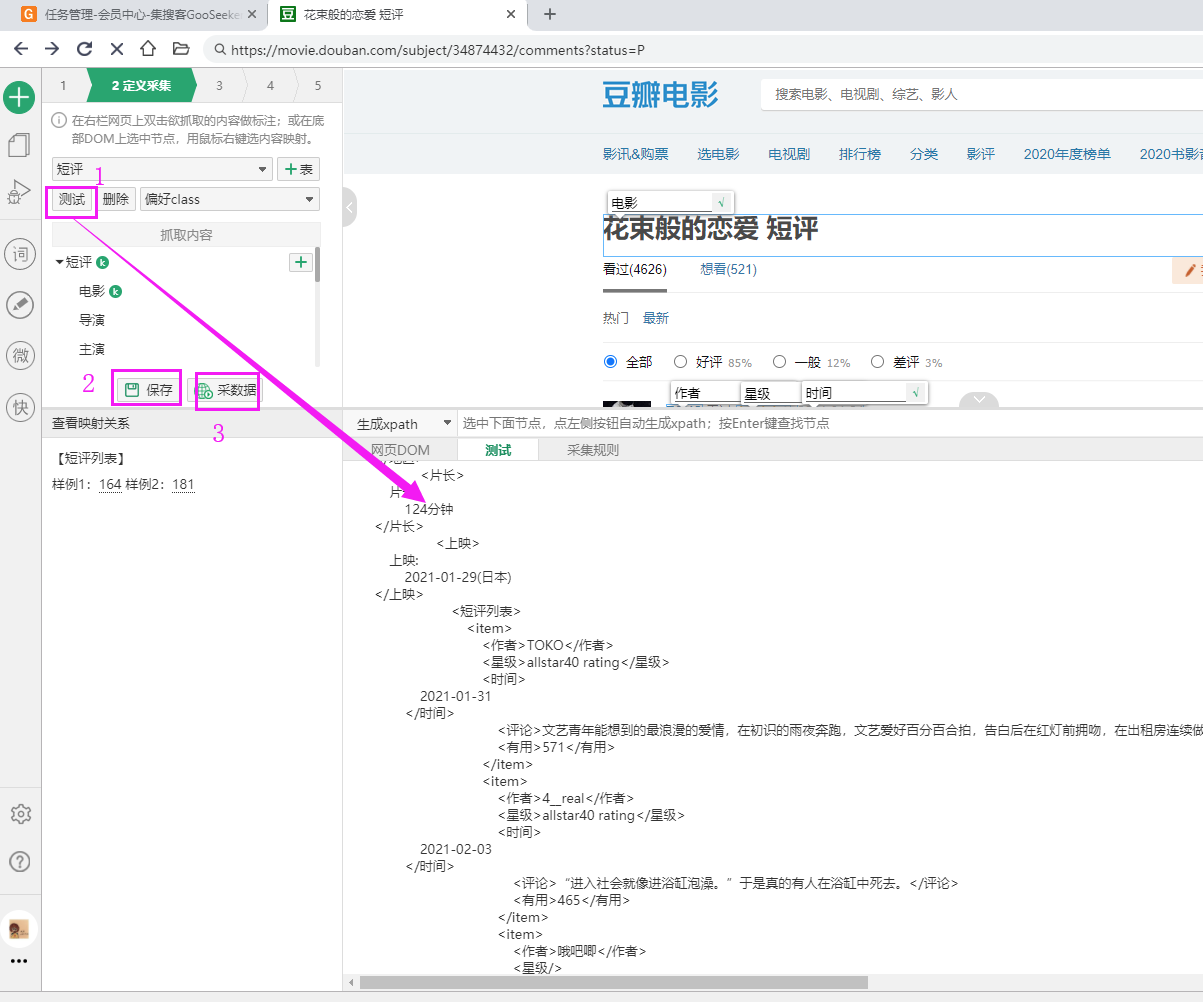Open the 想看(521) link
The width and height of the screenshot is (1203, 1002).
click(729, 269)
